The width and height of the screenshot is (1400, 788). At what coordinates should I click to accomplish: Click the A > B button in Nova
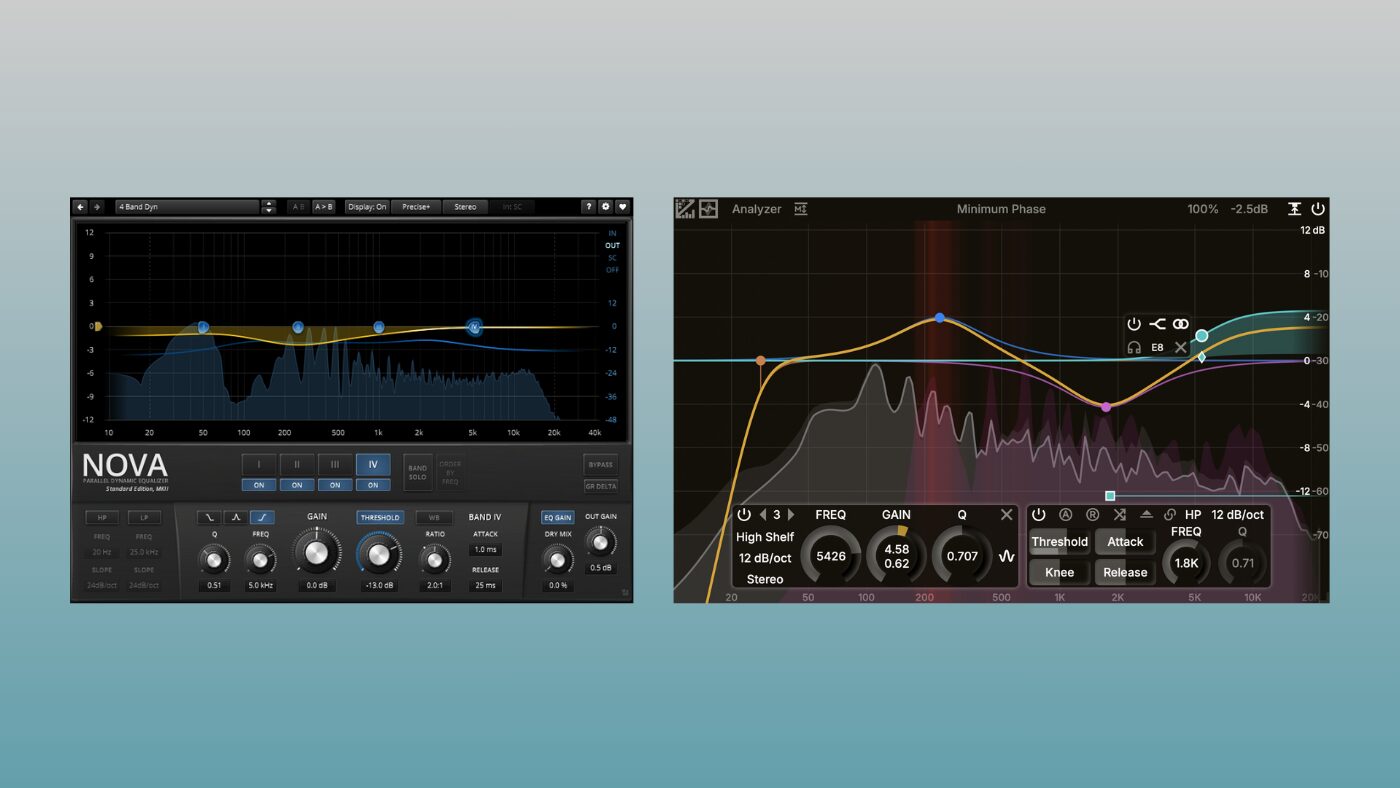pos(325,206)
